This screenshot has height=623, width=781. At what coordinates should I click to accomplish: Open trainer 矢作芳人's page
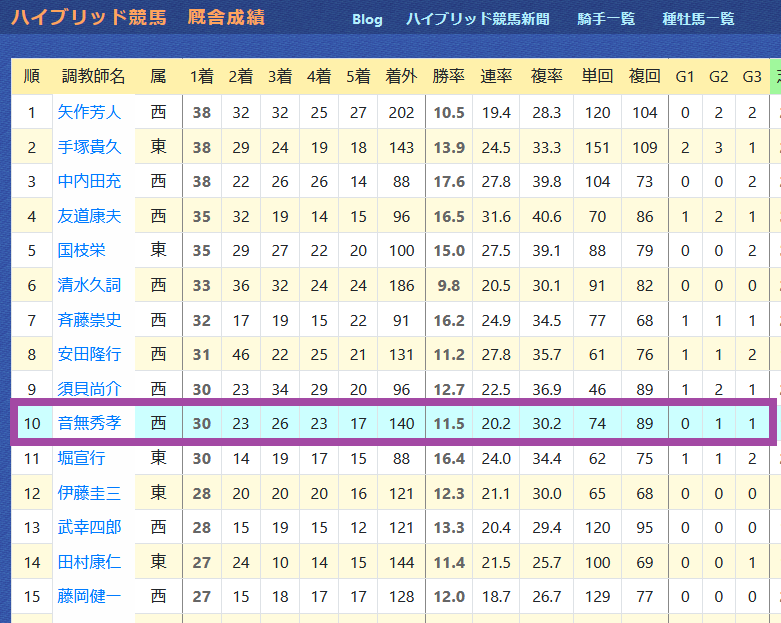click(89, 112)
